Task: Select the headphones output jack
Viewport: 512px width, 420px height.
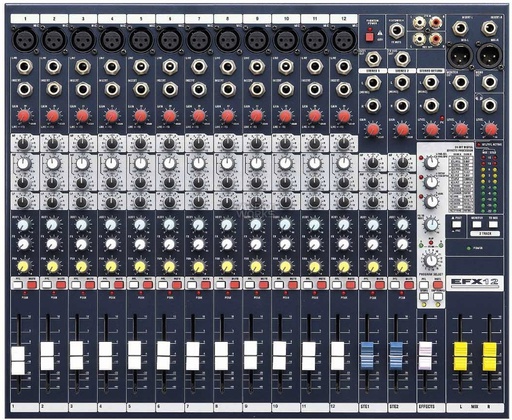Action: [490, 105]
